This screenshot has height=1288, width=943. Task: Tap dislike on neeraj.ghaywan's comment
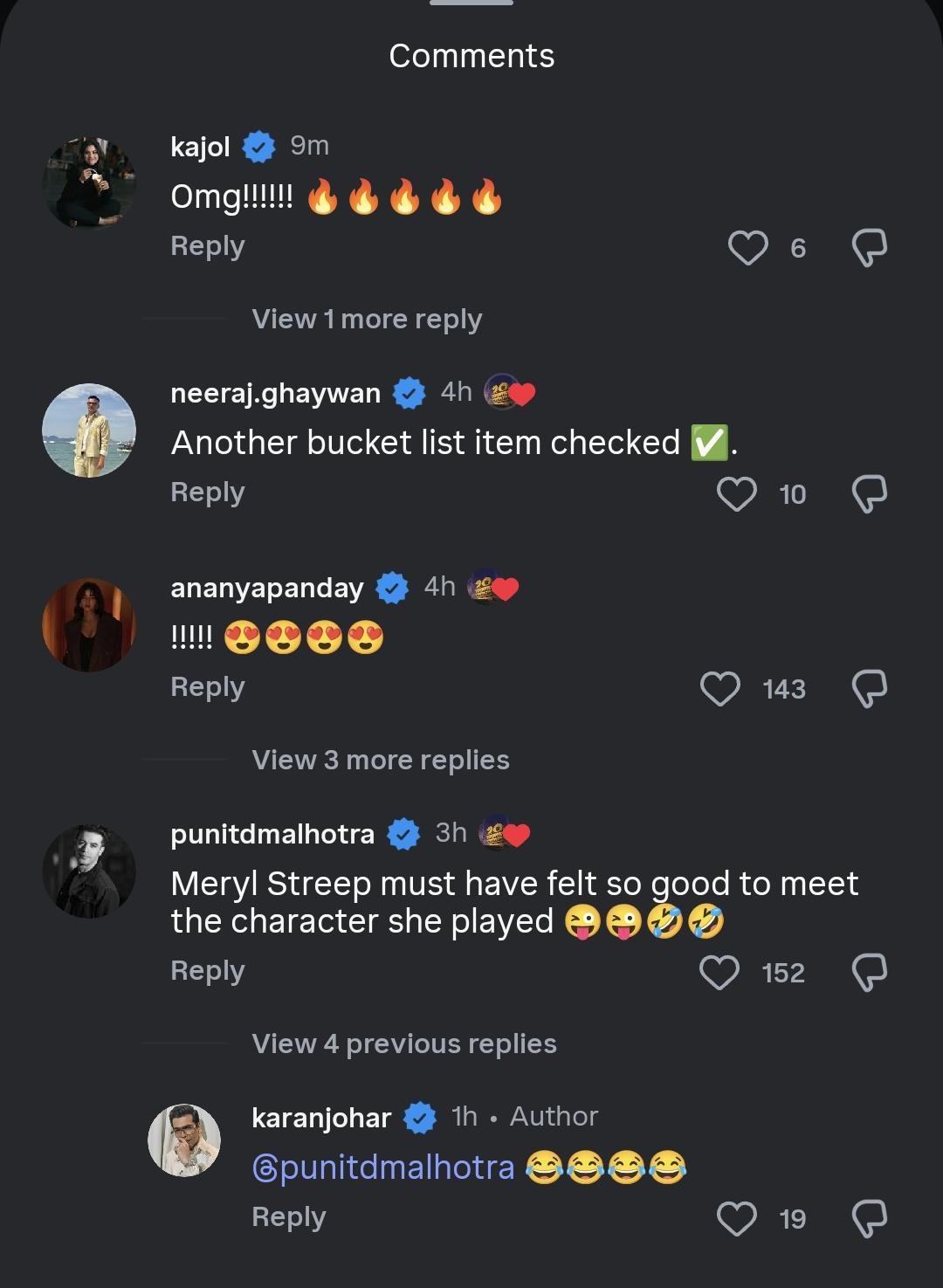coord(869,494)
